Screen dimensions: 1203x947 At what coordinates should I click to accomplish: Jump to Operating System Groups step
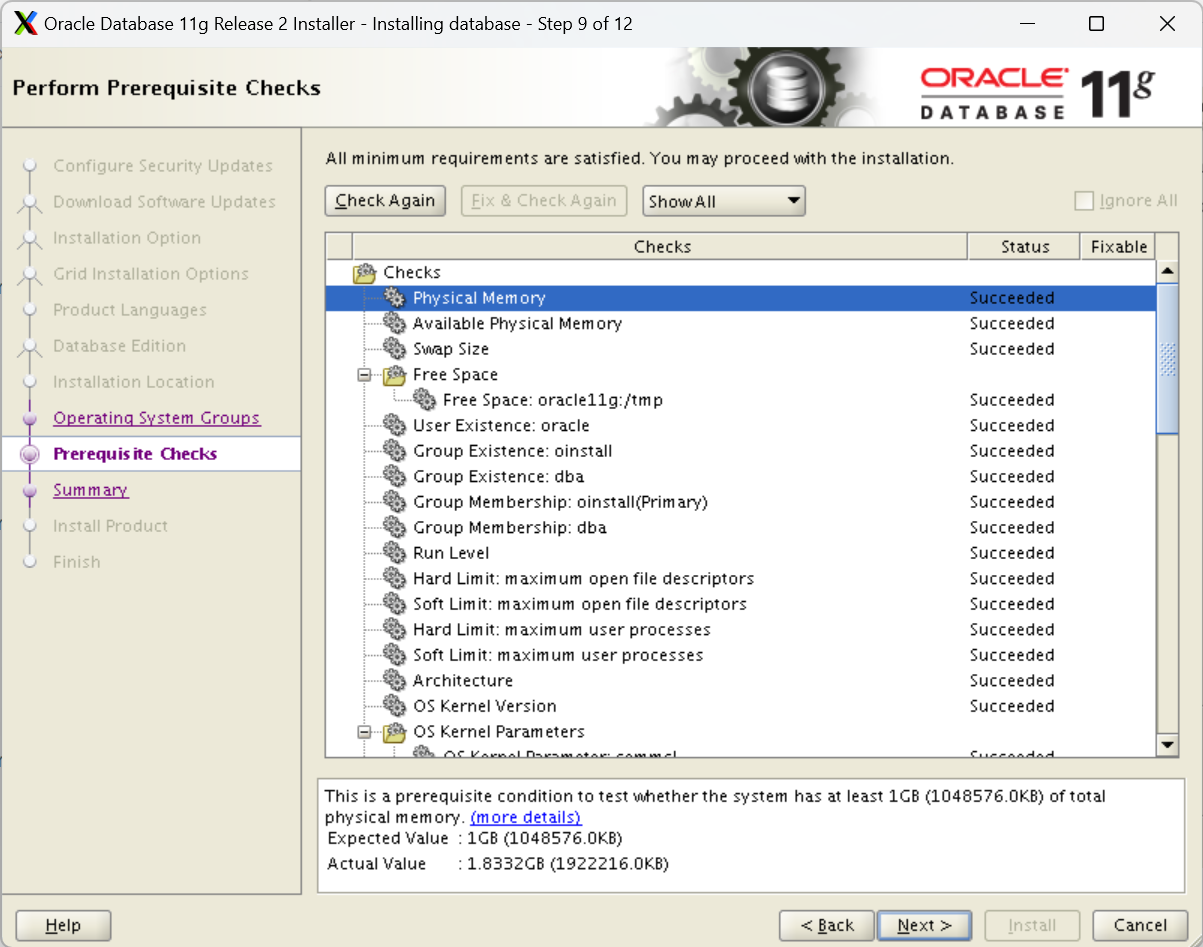point(157,418)
